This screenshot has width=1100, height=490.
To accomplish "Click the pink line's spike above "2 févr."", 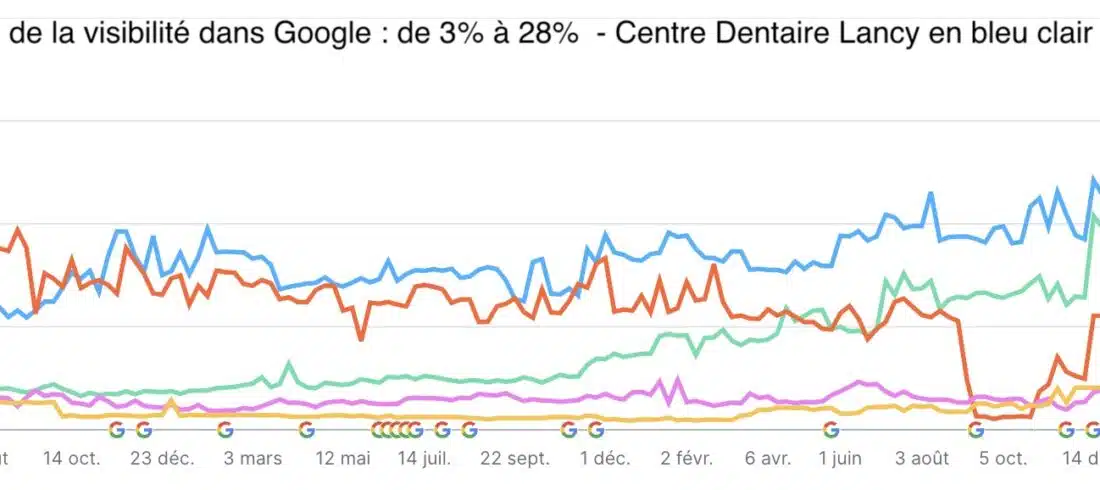I will (x=677, y=380).
